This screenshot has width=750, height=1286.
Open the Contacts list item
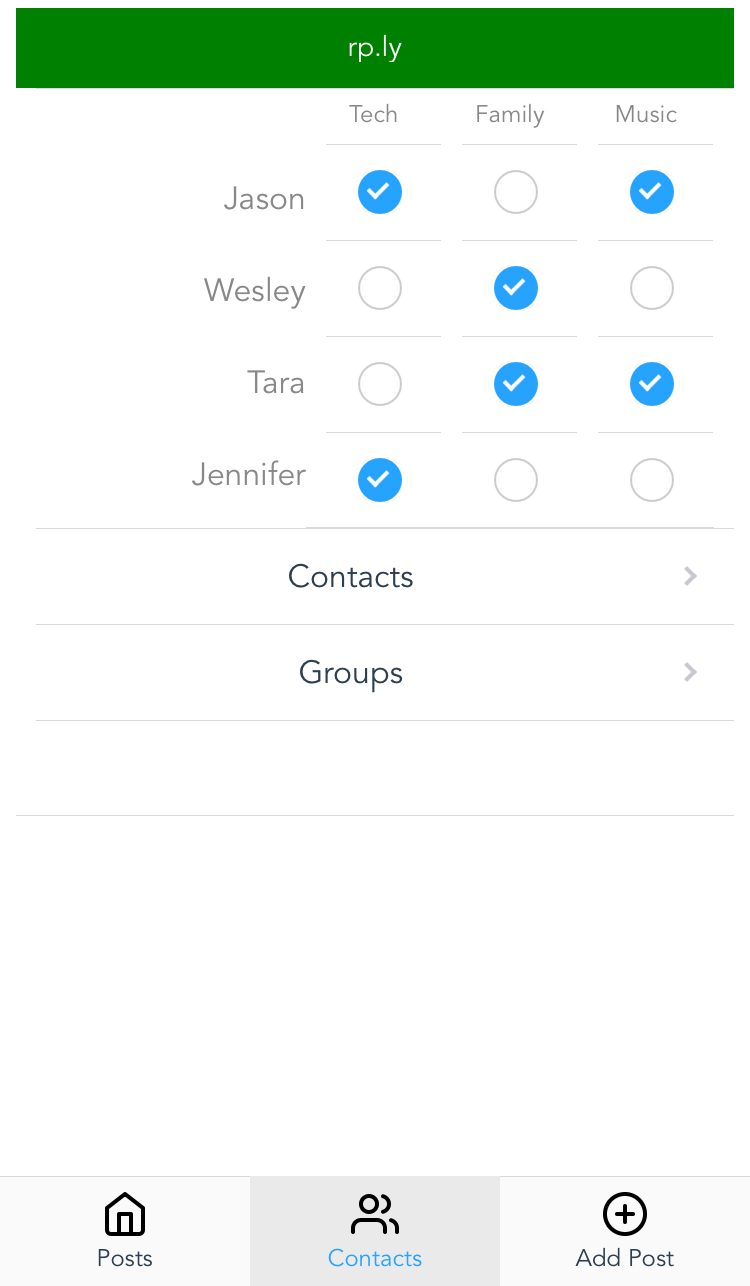pyautogui.click(x=351, y=576)
